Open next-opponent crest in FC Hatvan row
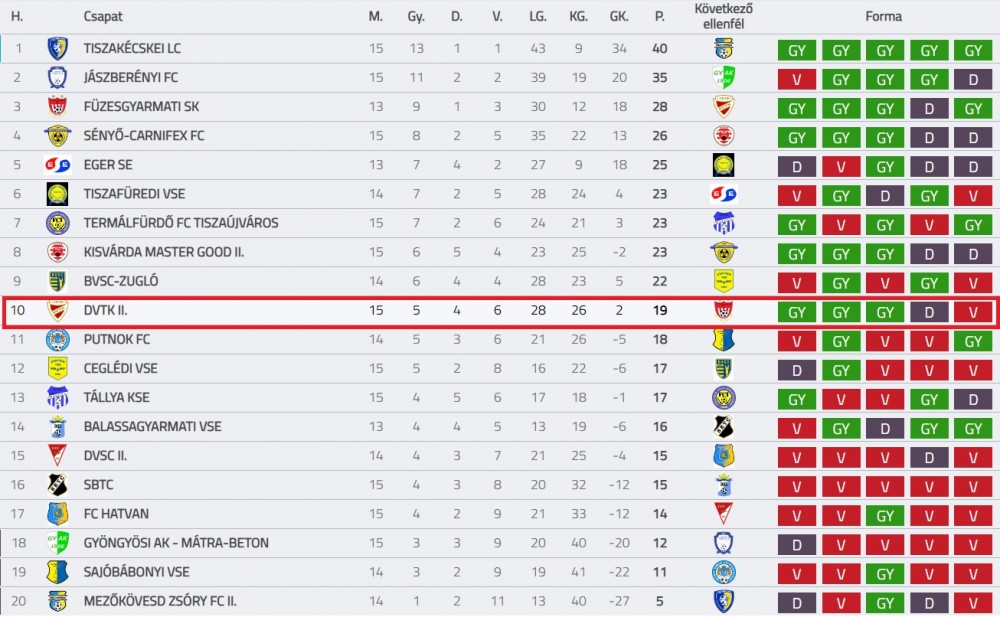 coord(723,514)
